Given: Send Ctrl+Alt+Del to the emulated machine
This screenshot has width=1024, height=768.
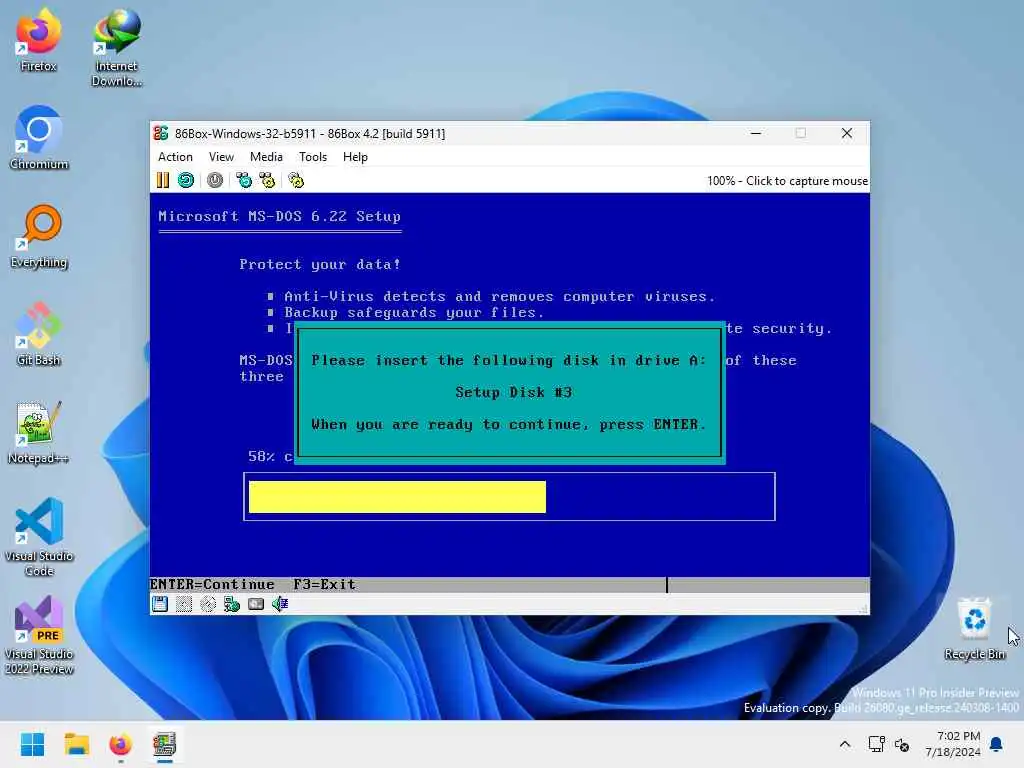Looking at the screenshot, I should point(244,180).
